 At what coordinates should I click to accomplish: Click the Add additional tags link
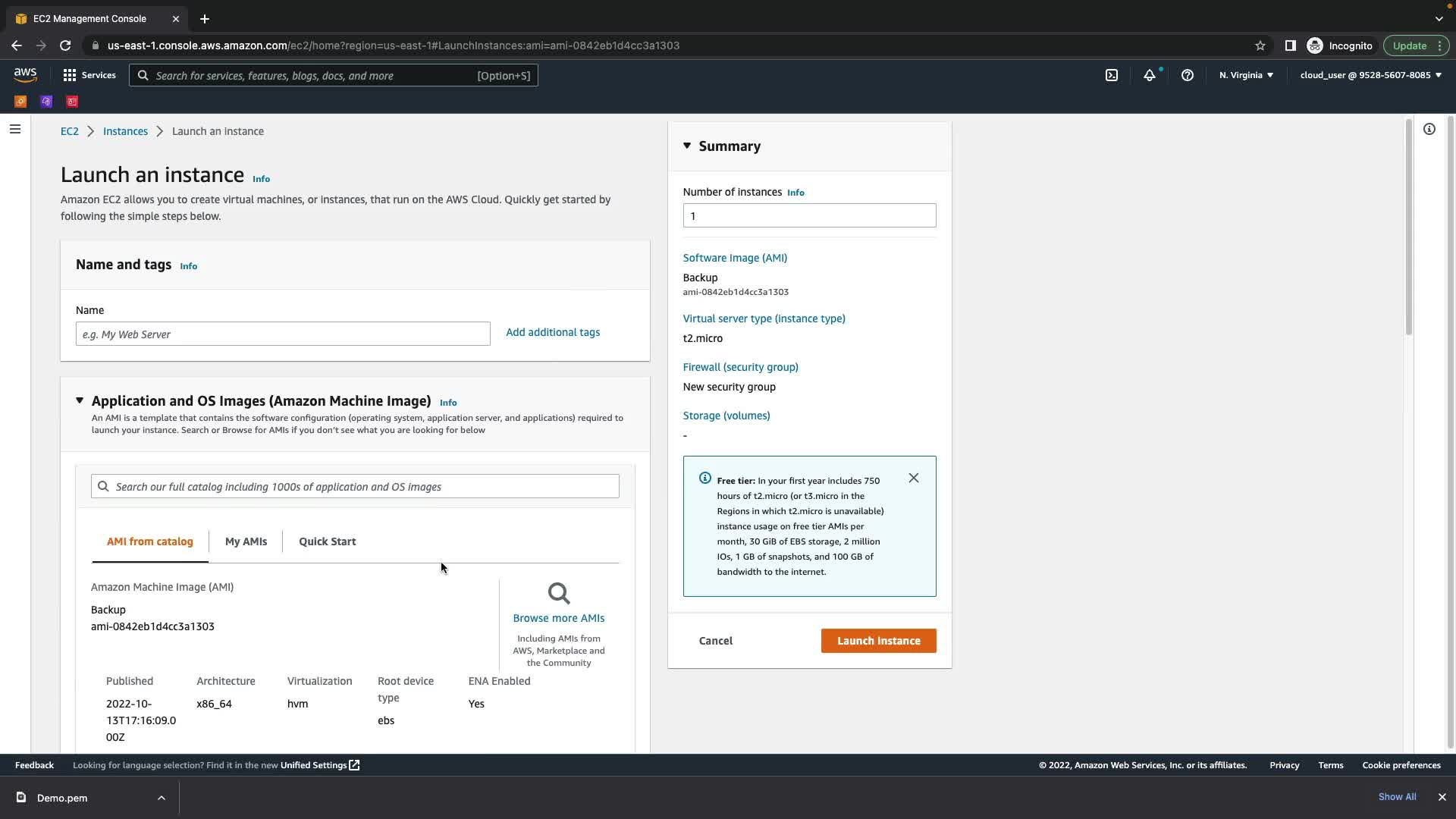point(552,332)
